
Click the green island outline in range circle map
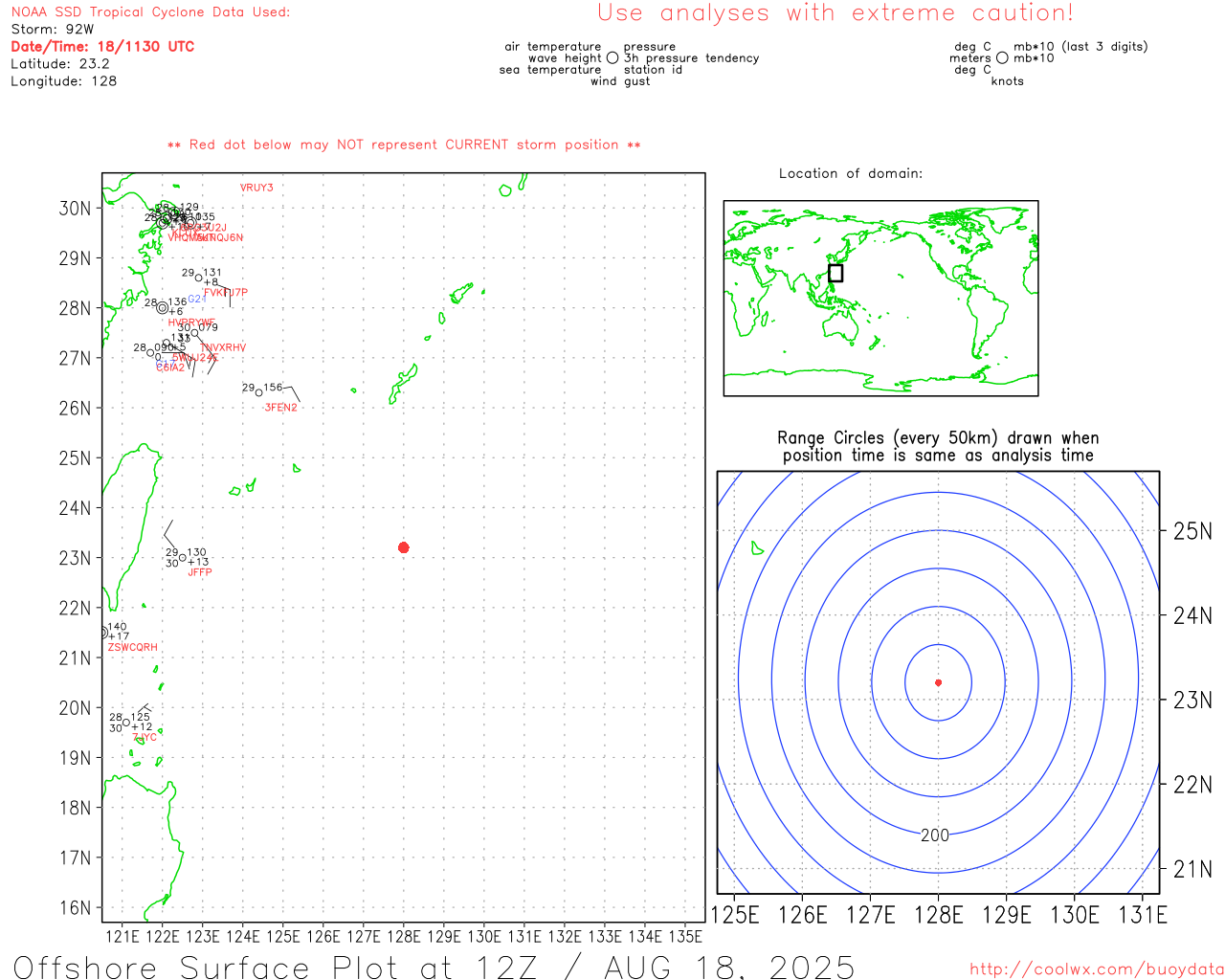757,548
